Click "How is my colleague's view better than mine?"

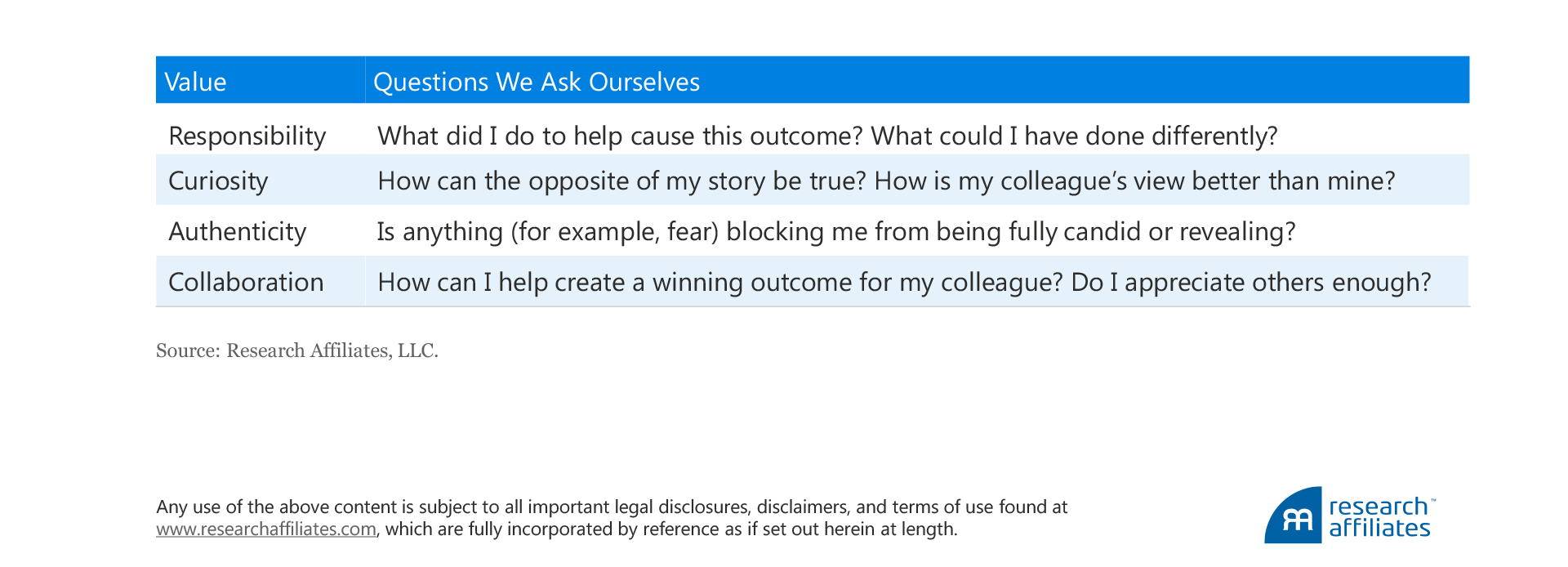click(1134, 181)
